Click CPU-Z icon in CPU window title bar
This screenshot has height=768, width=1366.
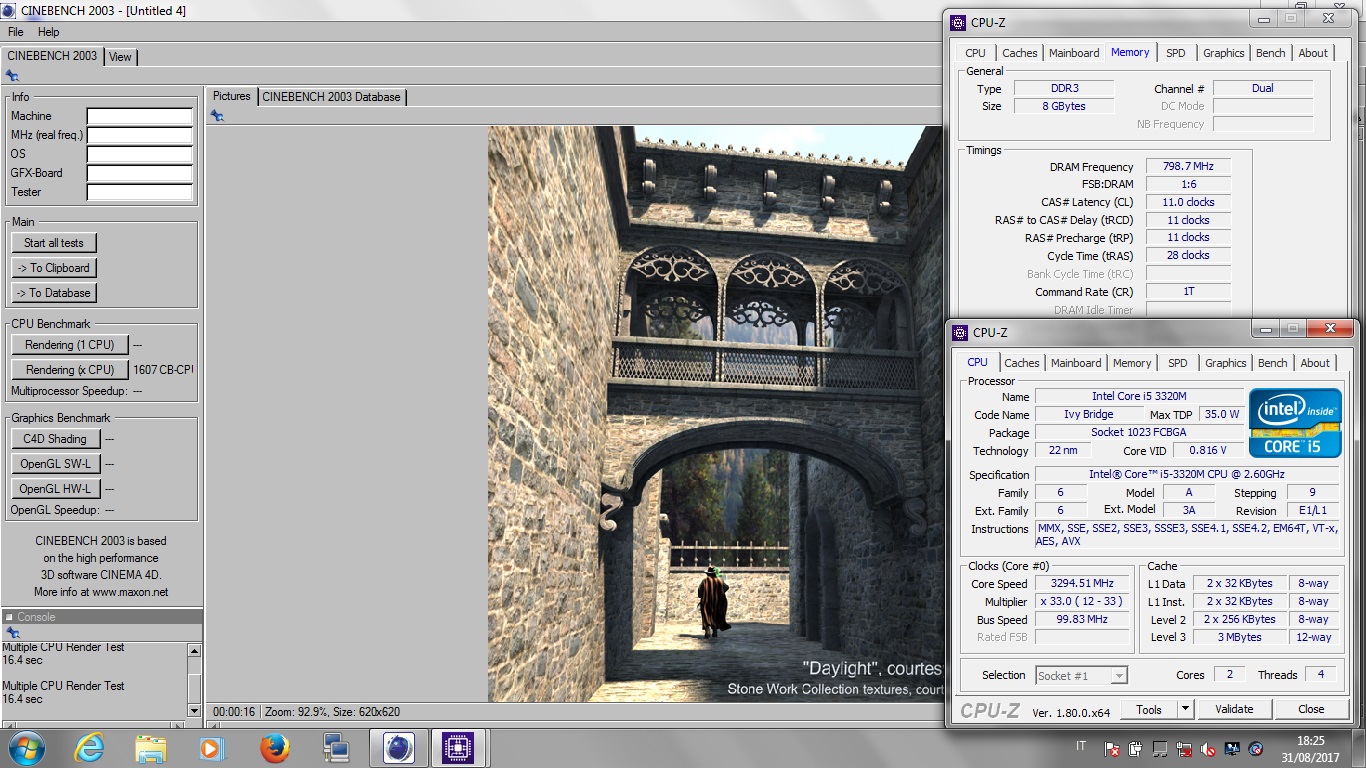click(x=959, y=332)
